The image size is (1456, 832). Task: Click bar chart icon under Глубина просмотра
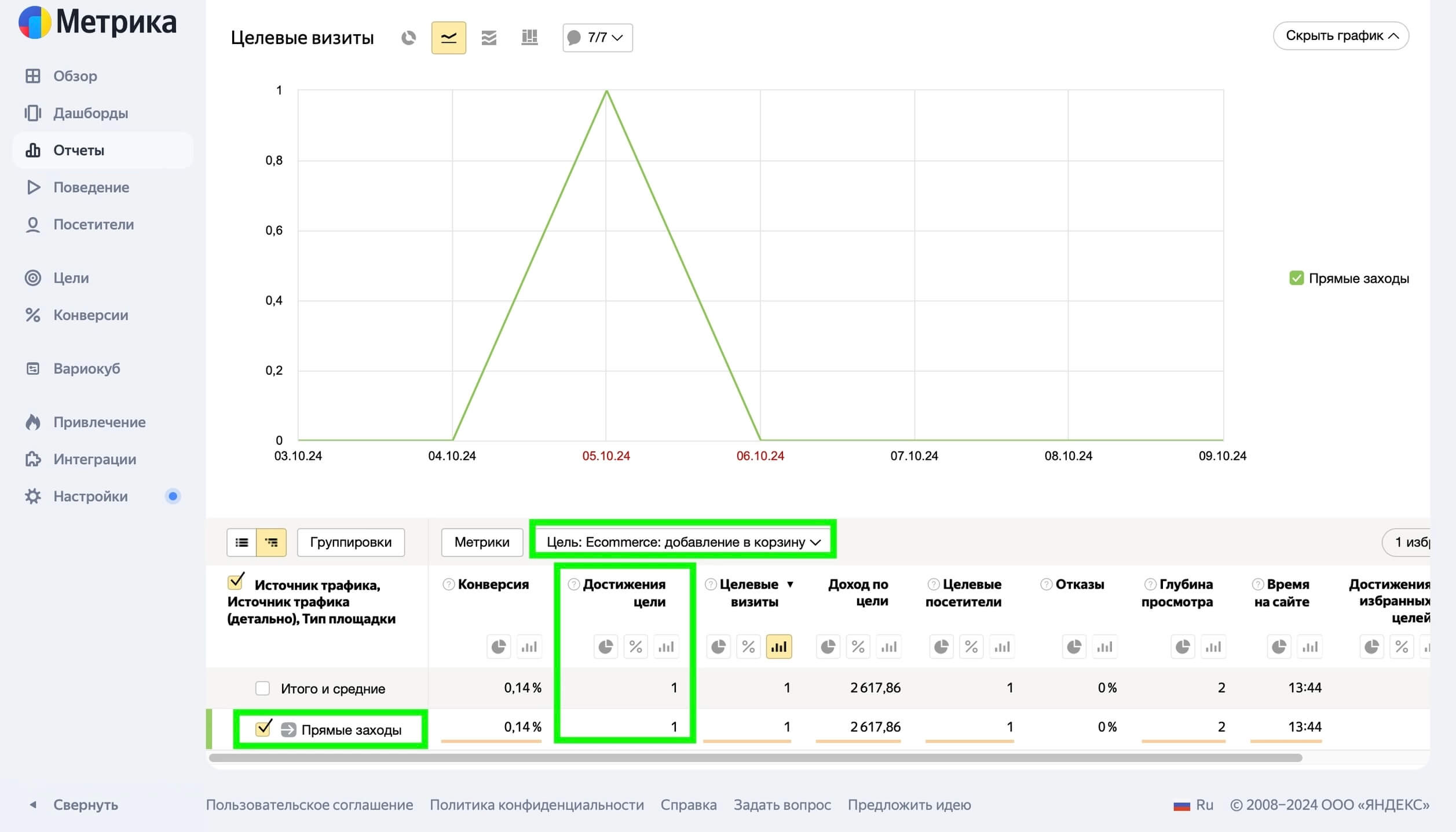click(x=1213, y=647)
